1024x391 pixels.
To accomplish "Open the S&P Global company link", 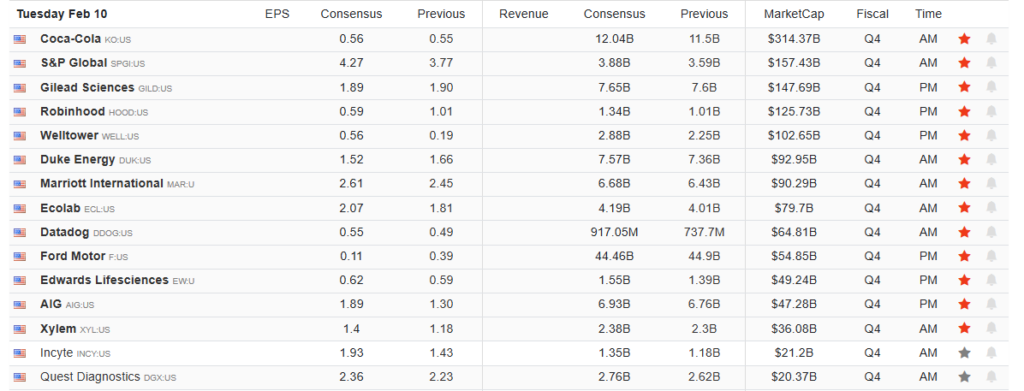I will (74, 63).
